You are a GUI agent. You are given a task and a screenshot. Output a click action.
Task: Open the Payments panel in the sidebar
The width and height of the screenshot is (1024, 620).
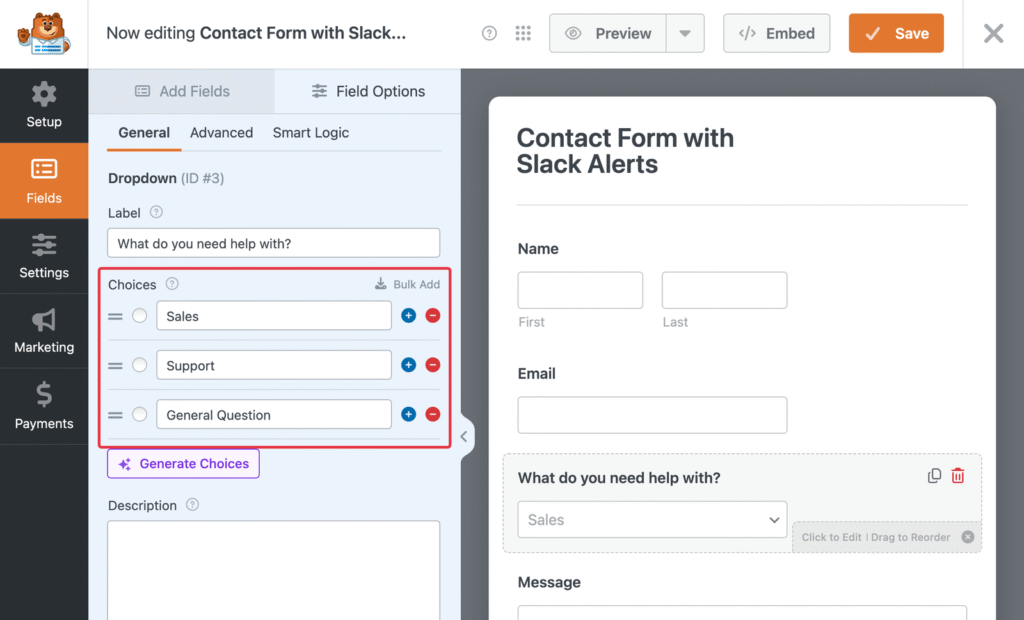pos(44,406)
